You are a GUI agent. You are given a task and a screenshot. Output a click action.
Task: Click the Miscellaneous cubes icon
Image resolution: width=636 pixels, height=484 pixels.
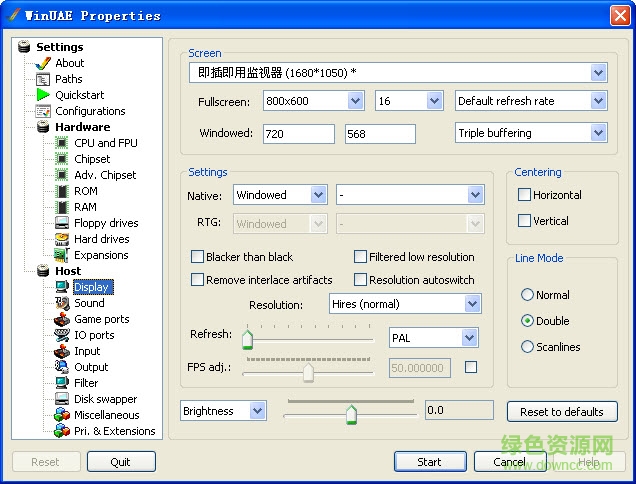(x=62, y=415)
